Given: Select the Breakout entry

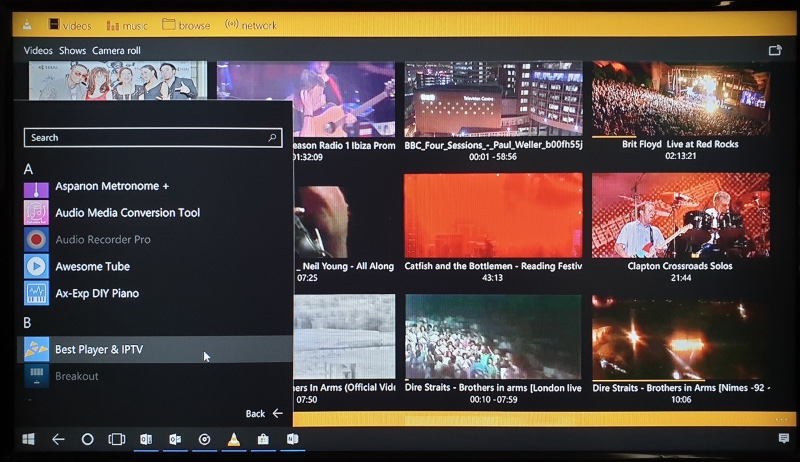Looking at the screenshot, I should 77,376.
